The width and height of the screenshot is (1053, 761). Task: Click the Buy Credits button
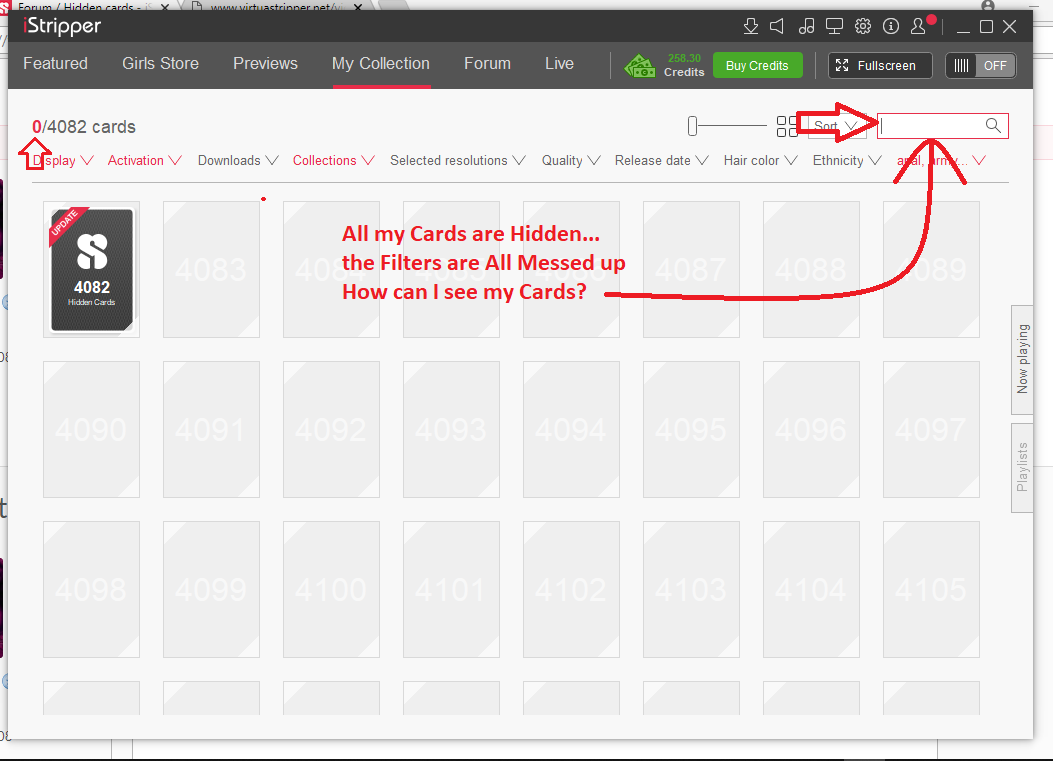pyautogui.click(x=758, y=65)
